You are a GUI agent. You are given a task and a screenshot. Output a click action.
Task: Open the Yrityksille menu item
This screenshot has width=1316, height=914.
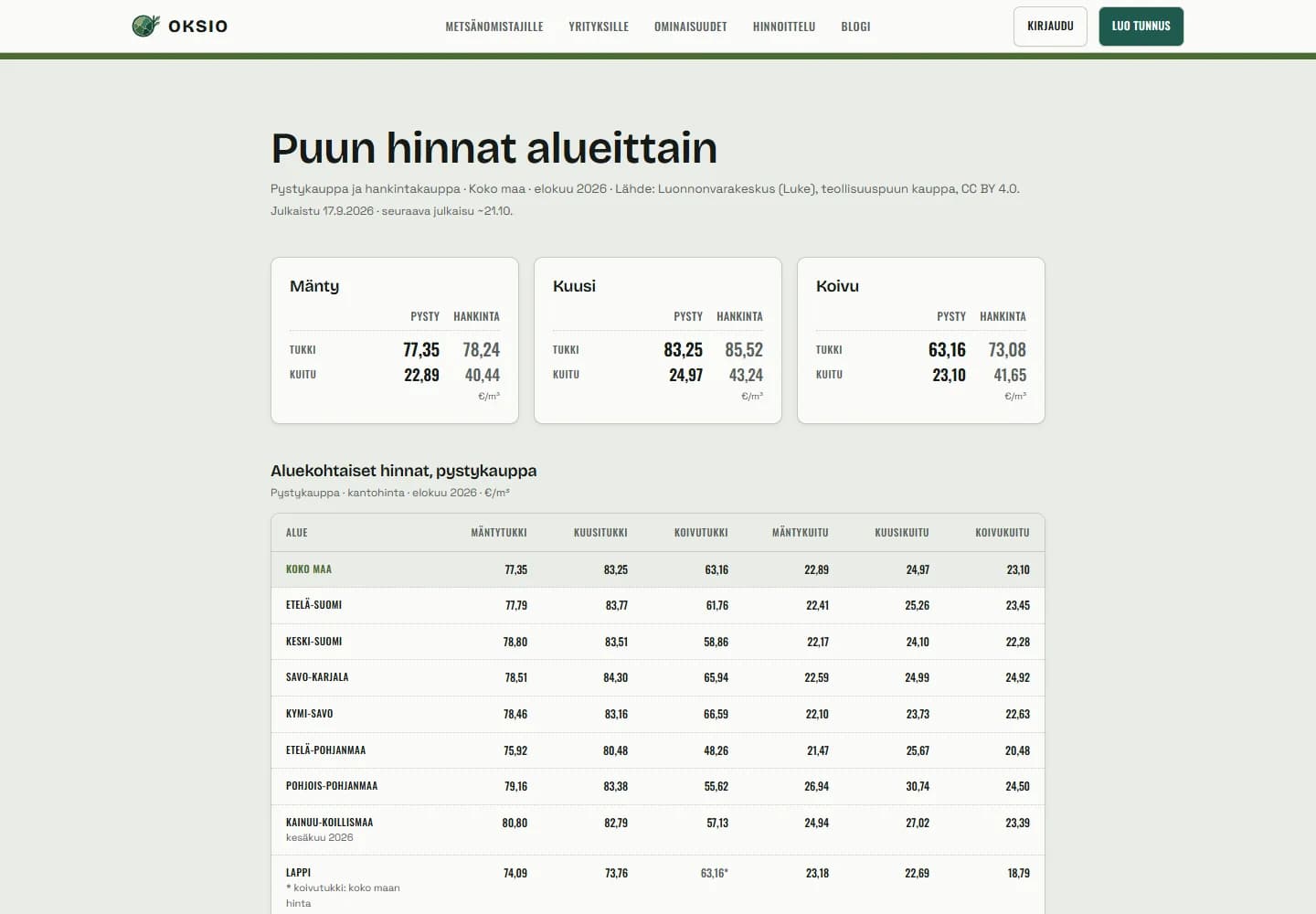click(599, 27)
